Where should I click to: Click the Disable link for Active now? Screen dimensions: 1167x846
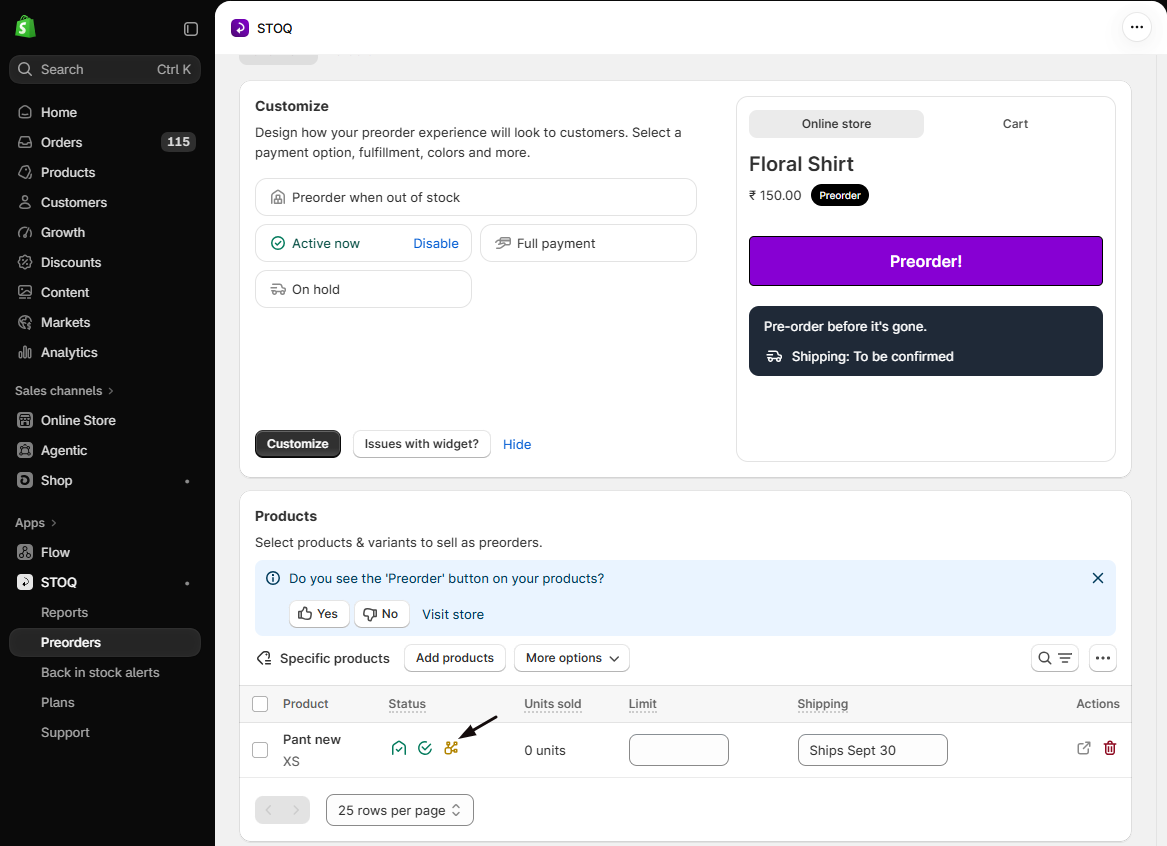tap(436, 243)
